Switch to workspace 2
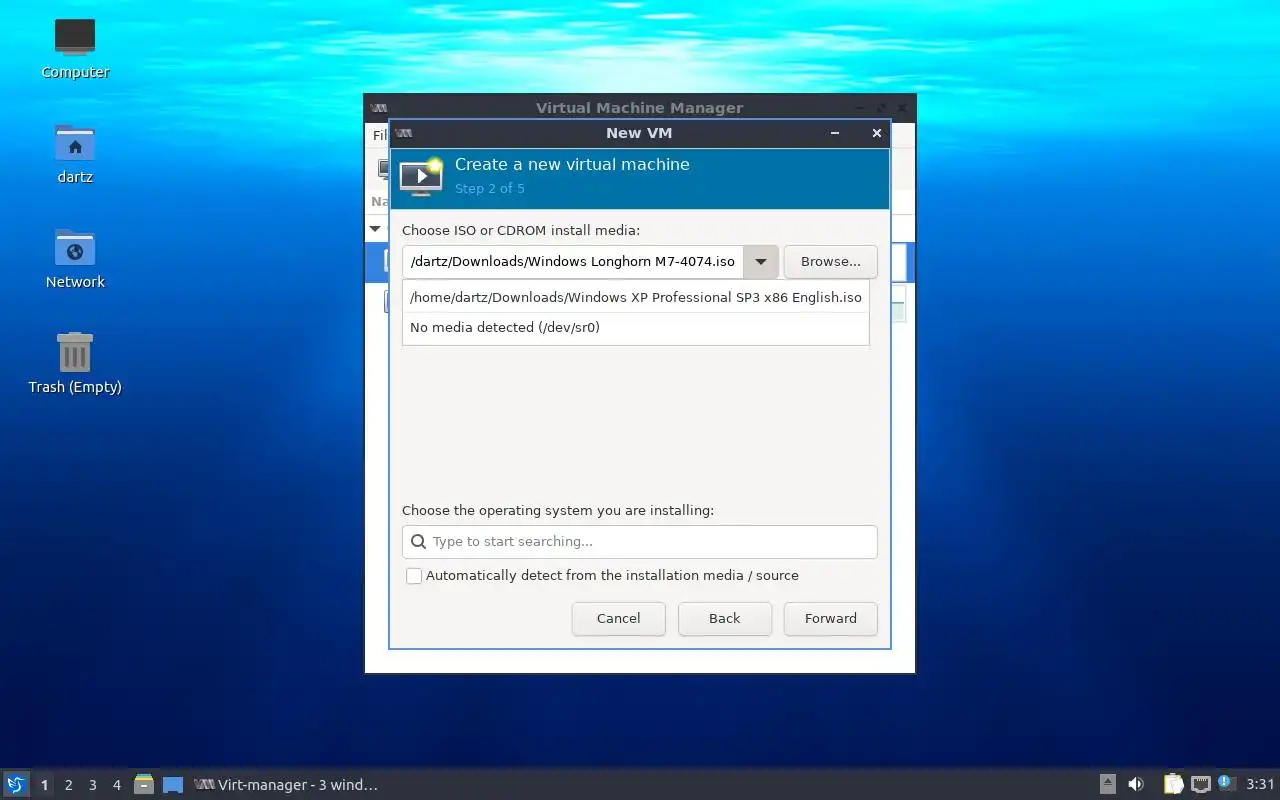The height and width of the screenshot is (800, 1280). pyautogui.click(x=68, y=785)
